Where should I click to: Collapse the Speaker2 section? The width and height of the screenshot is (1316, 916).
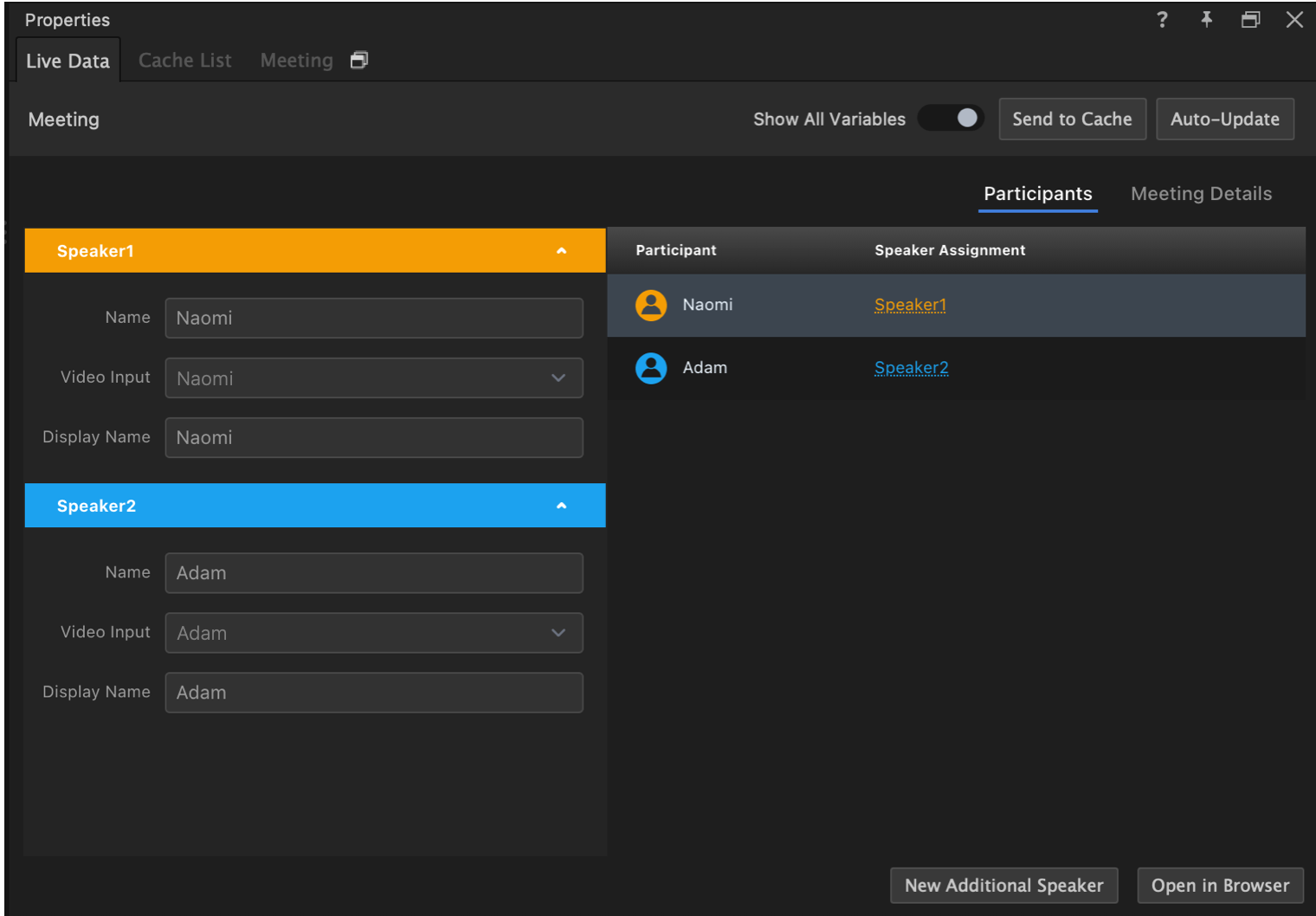point(562,505)
